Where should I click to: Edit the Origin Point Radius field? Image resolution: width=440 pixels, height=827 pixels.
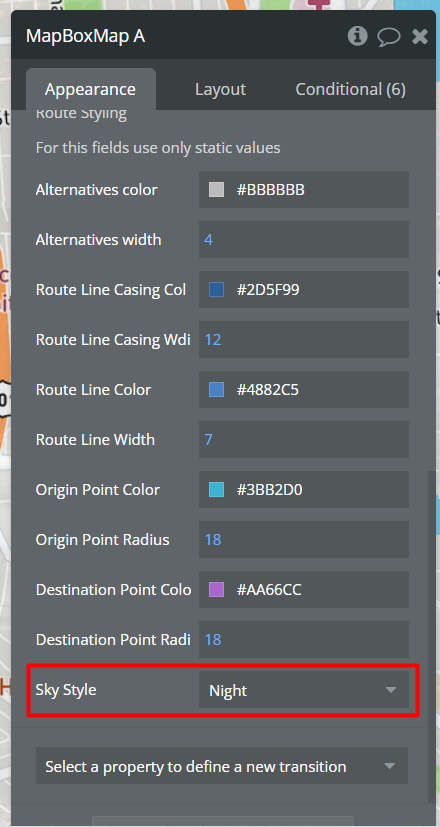(x=304, y=539)
